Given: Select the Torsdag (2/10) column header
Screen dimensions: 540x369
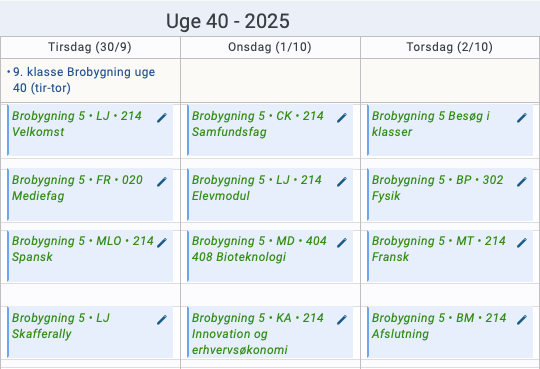Looking at the screenshot, I should 449,47.
